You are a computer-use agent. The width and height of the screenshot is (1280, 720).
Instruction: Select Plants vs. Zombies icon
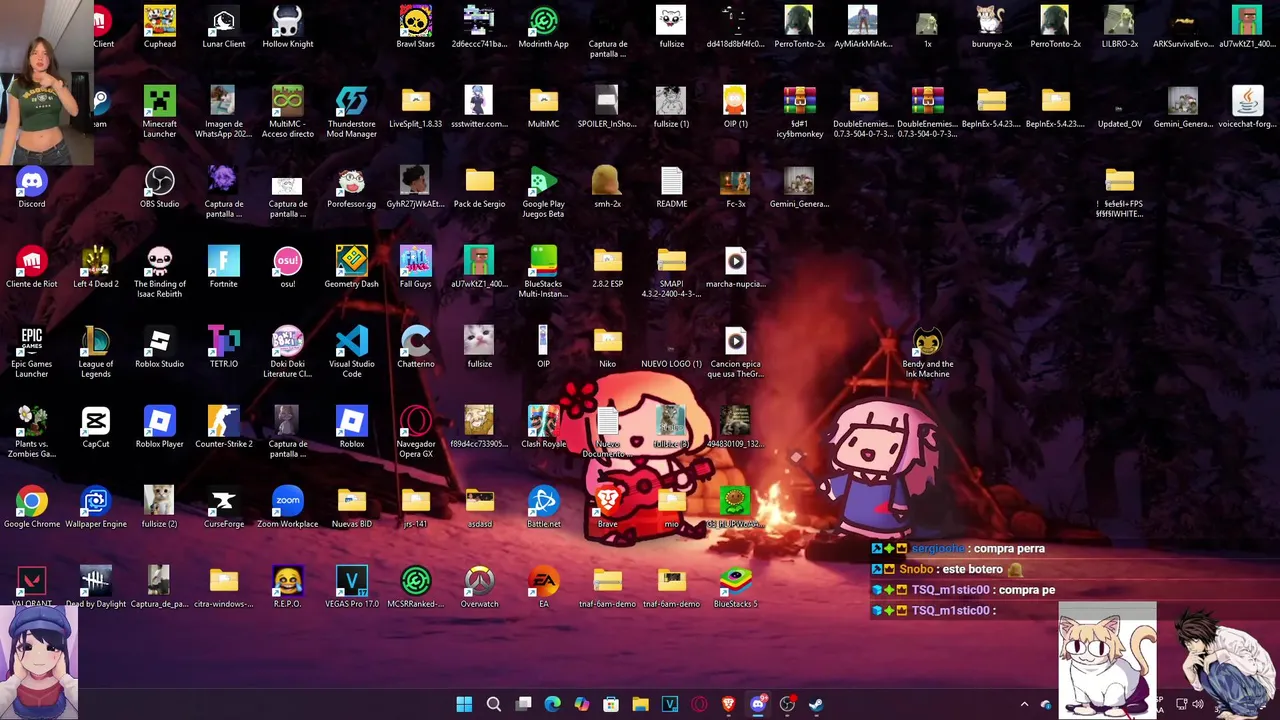(31, 432)
